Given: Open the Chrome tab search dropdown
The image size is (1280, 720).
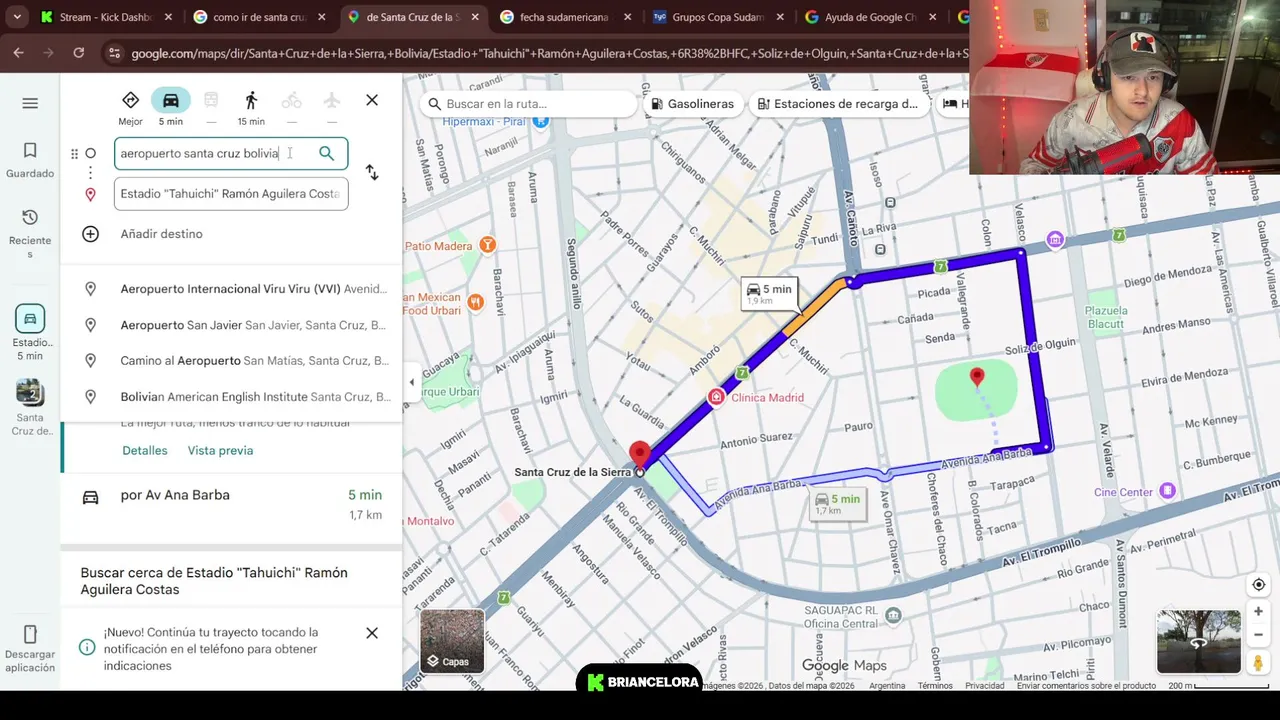Looking at the screenshot, I should pos(17,17).
